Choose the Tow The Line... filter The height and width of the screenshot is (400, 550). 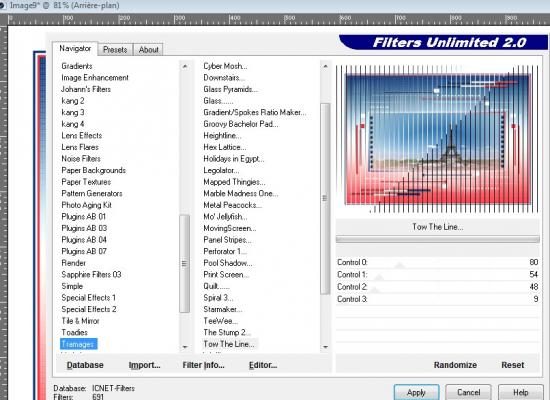pyautogui.click(x=229, y=344)
